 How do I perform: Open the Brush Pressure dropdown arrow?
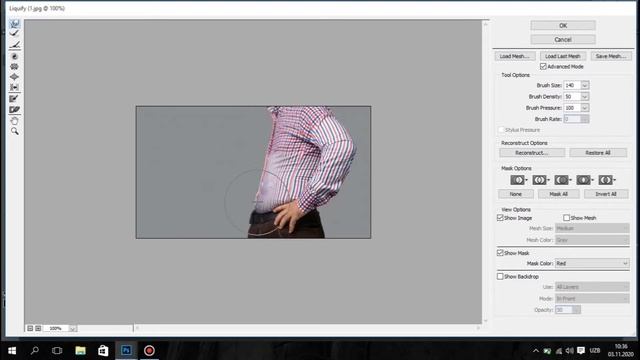[x=585, y=108]
